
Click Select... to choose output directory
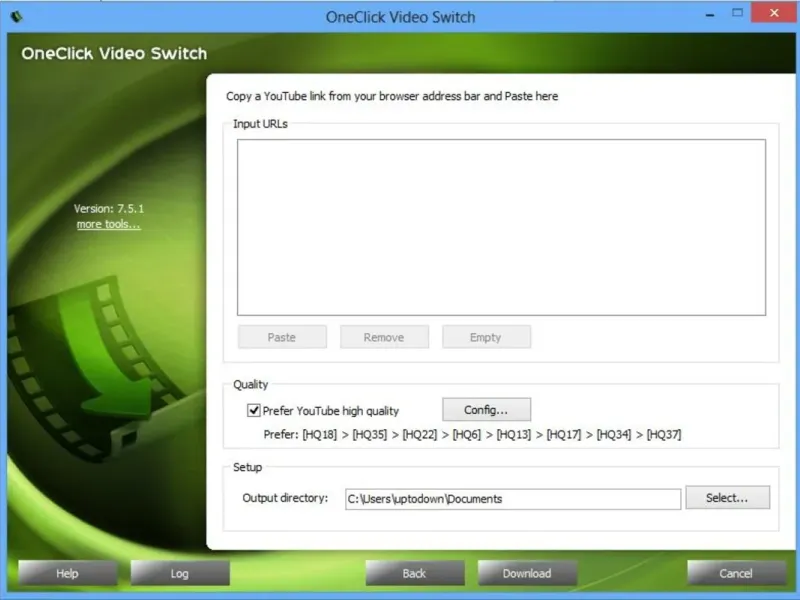[x=728, y=497]
